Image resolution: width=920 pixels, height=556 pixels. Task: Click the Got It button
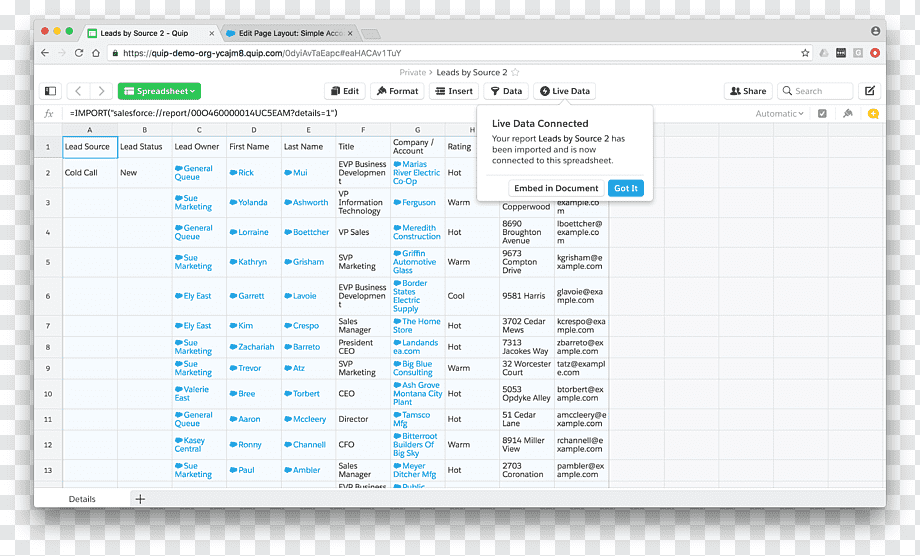[625, 188]
